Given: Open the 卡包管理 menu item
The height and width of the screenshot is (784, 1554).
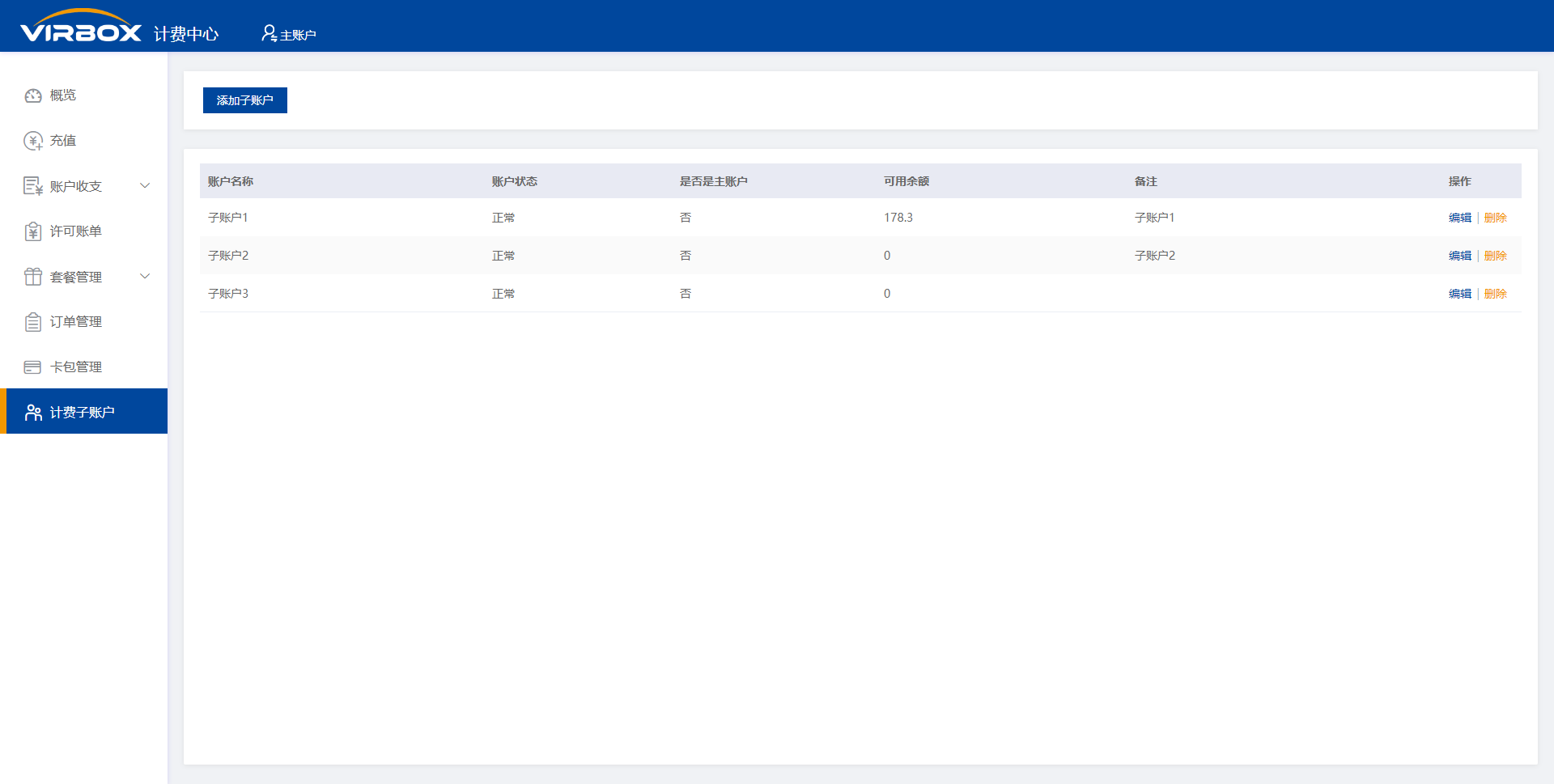Looking at the screenshot, I should click(x=84, y=367).
